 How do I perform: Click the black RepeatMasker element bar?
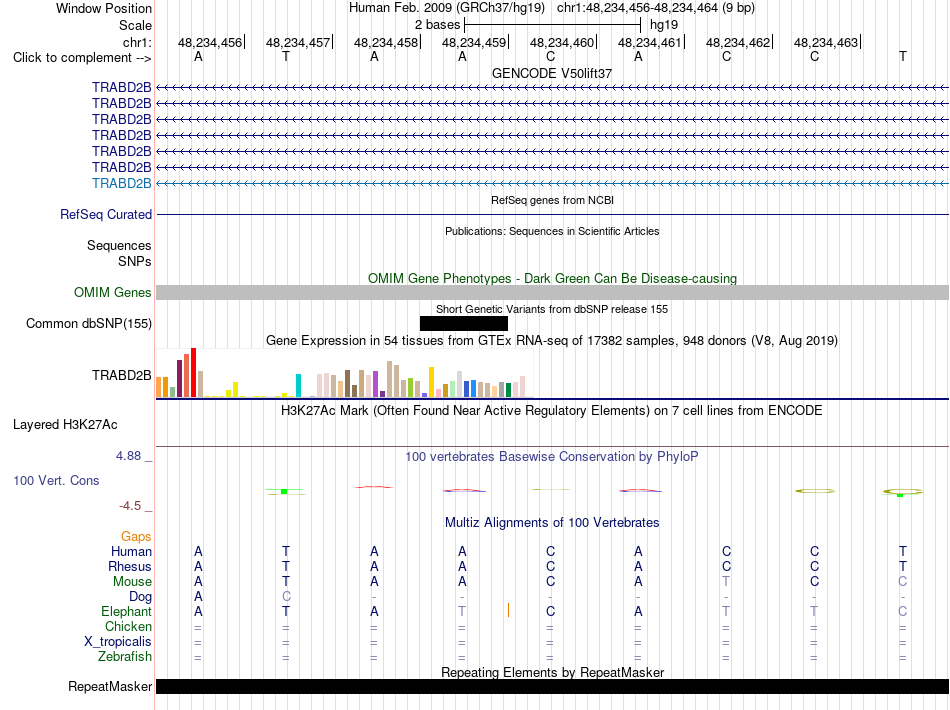click(552, 686)
